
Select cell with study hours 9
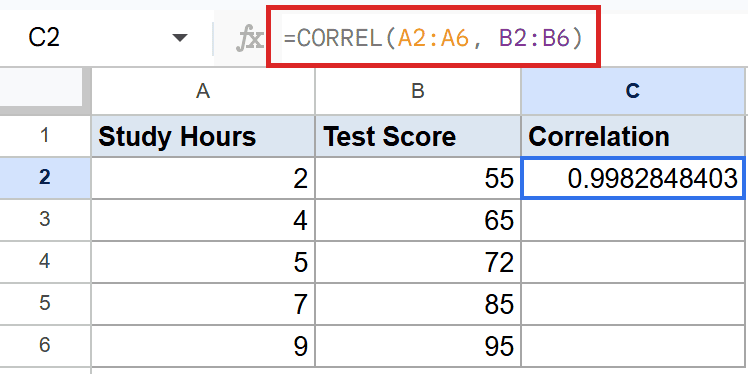(203, 346)
